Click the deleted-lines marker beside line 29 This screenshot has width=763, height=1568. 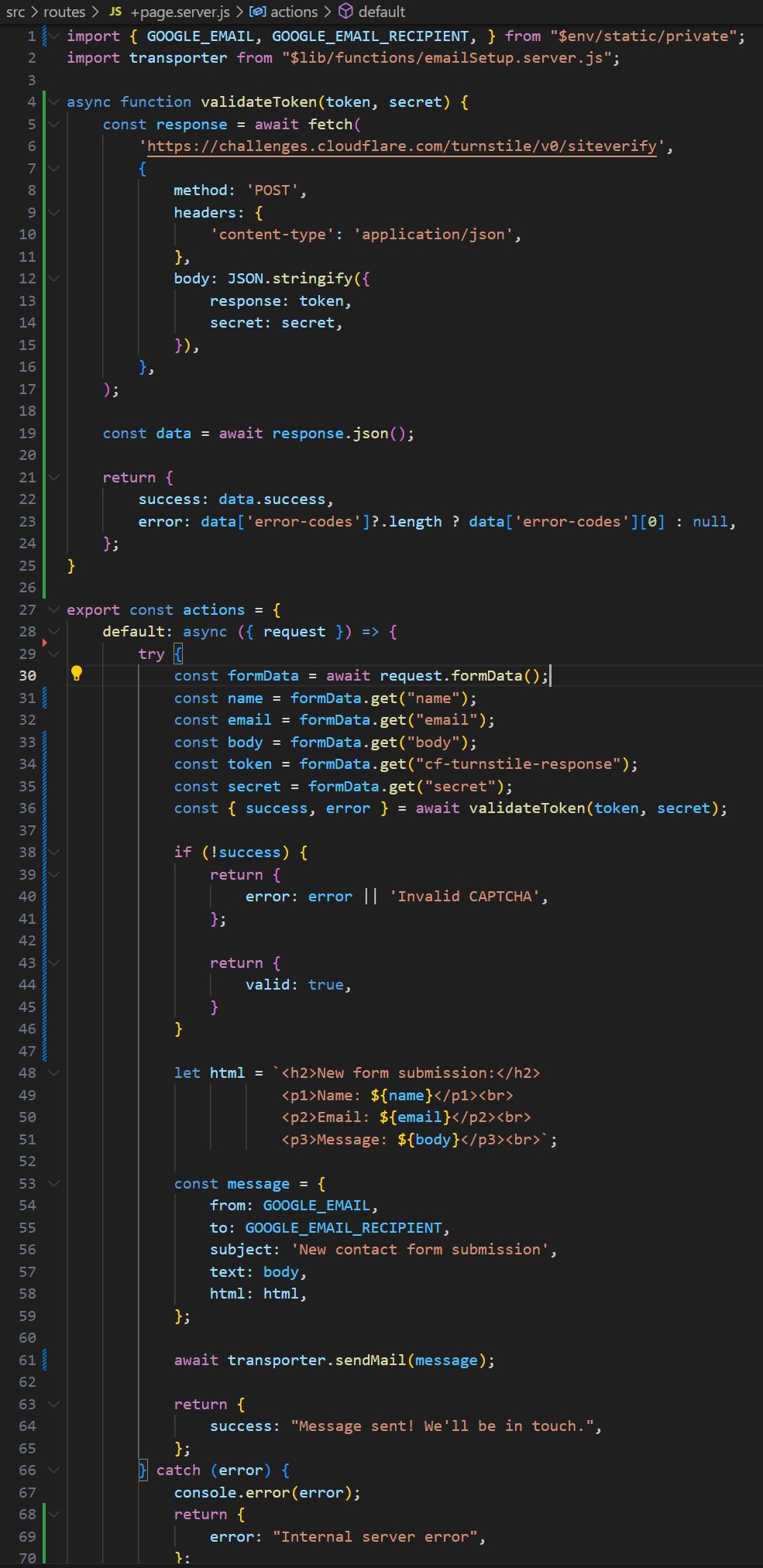(x=44, y=643)
